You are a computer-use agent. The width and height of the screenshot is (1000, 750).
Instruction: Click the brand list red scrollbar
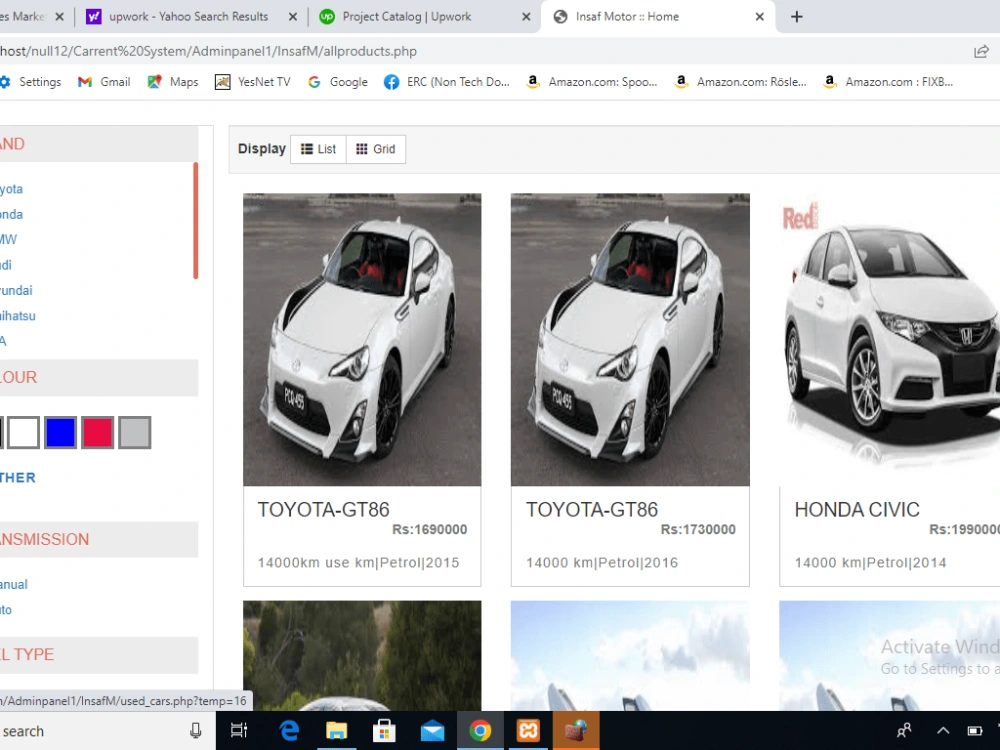coord(196,221)
